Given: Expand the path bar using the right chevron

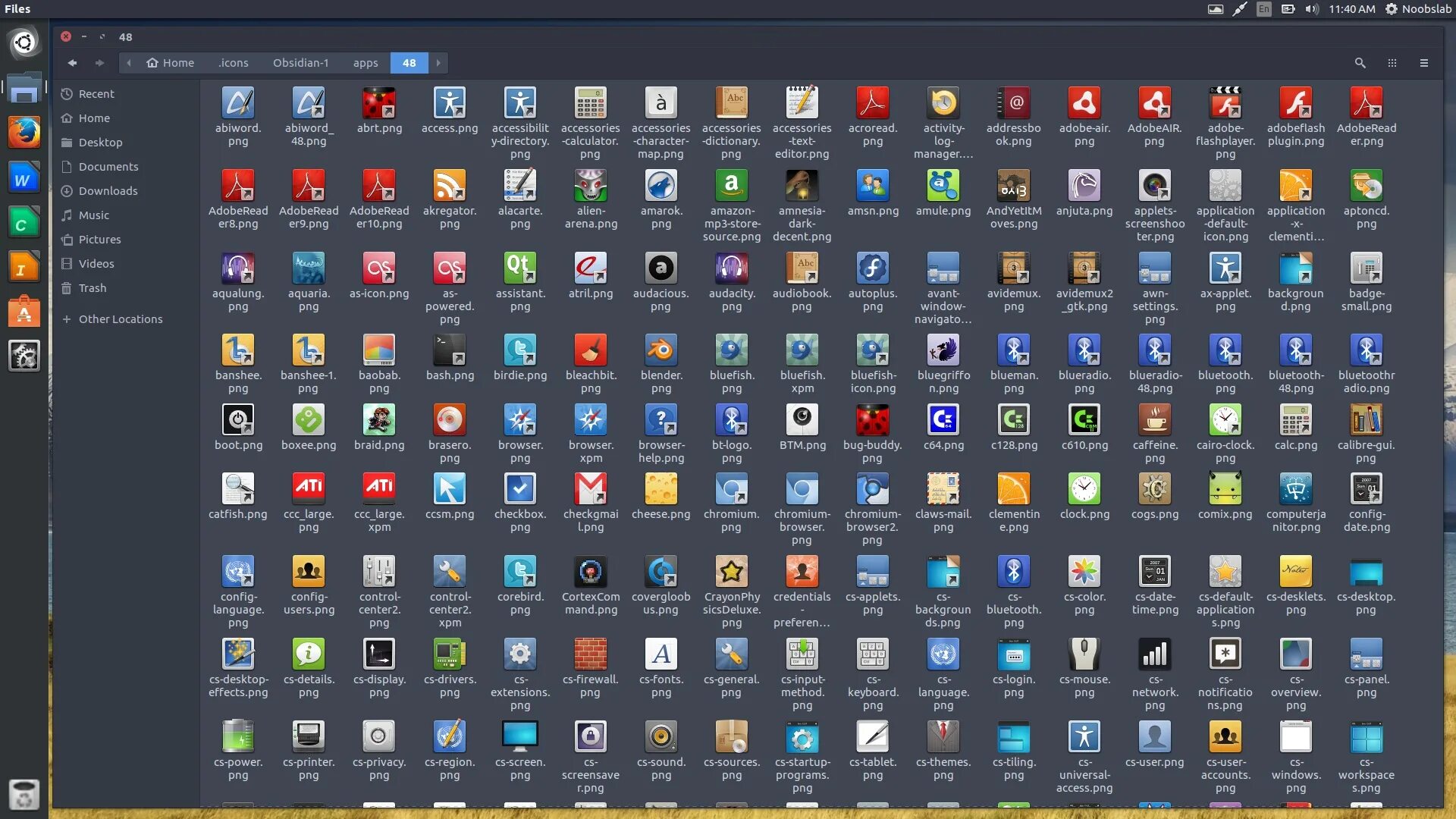Looking at the screenshot, I should 438,63.
